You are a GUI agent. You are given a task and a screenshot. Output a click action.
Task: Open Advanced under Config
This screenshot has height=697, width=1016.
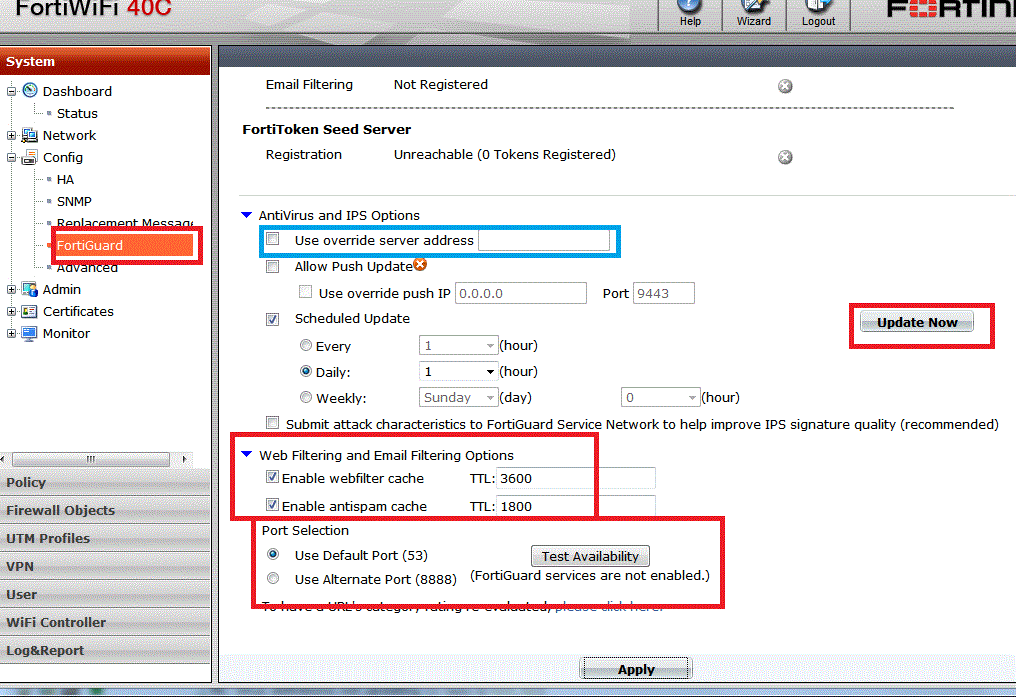pyautogui.click(x=87, y=268)
